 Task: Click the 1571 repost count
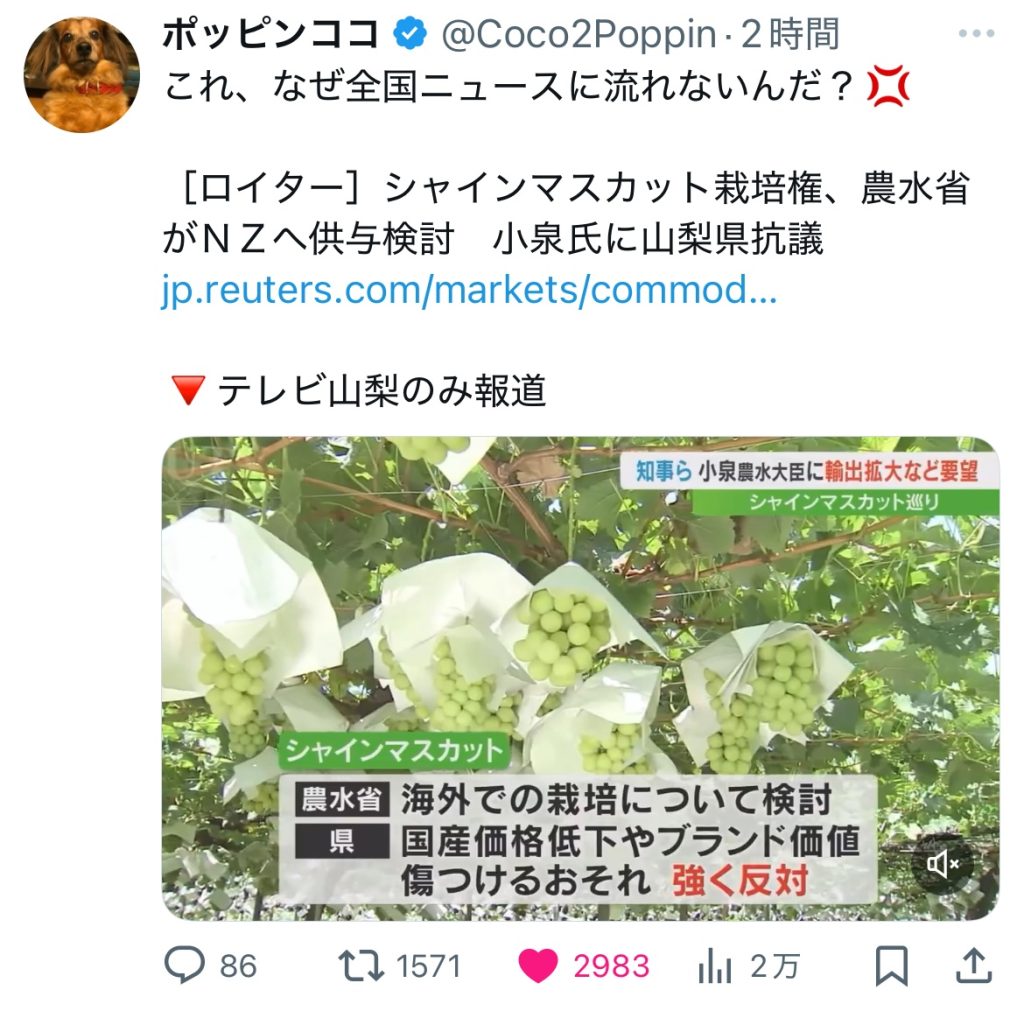coord(428,967)
